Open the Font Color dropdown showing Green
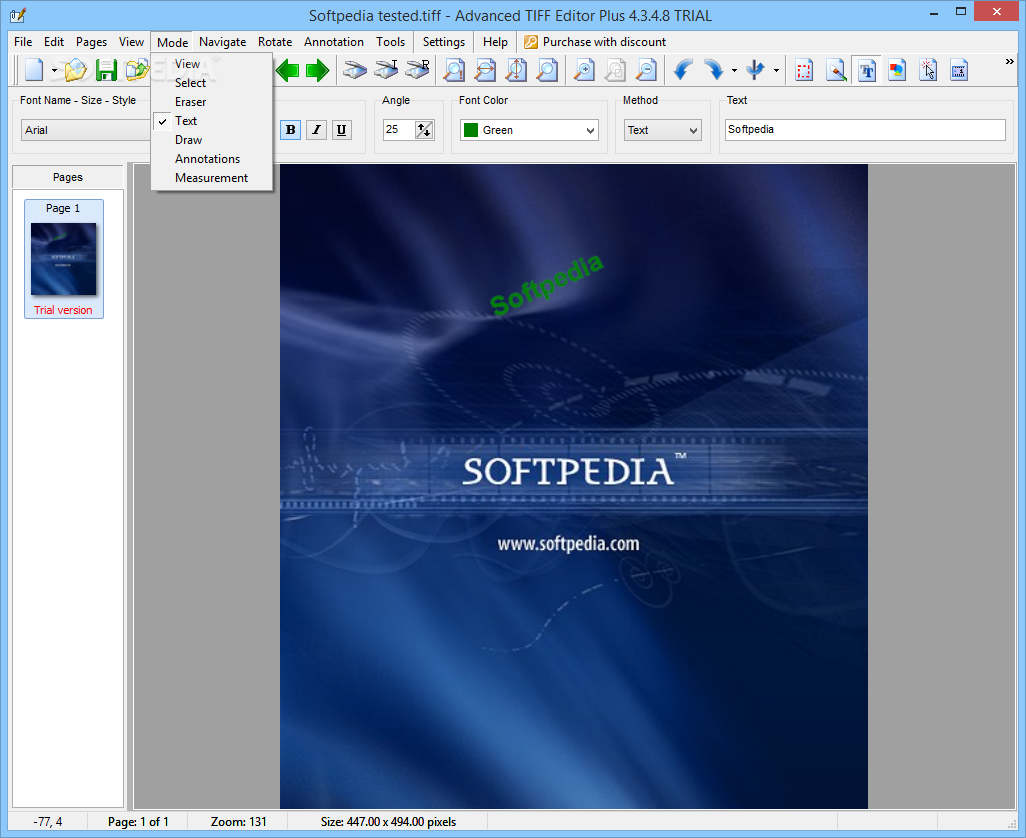The height and width of the screenshot is (838, 1026). [529, 130]
